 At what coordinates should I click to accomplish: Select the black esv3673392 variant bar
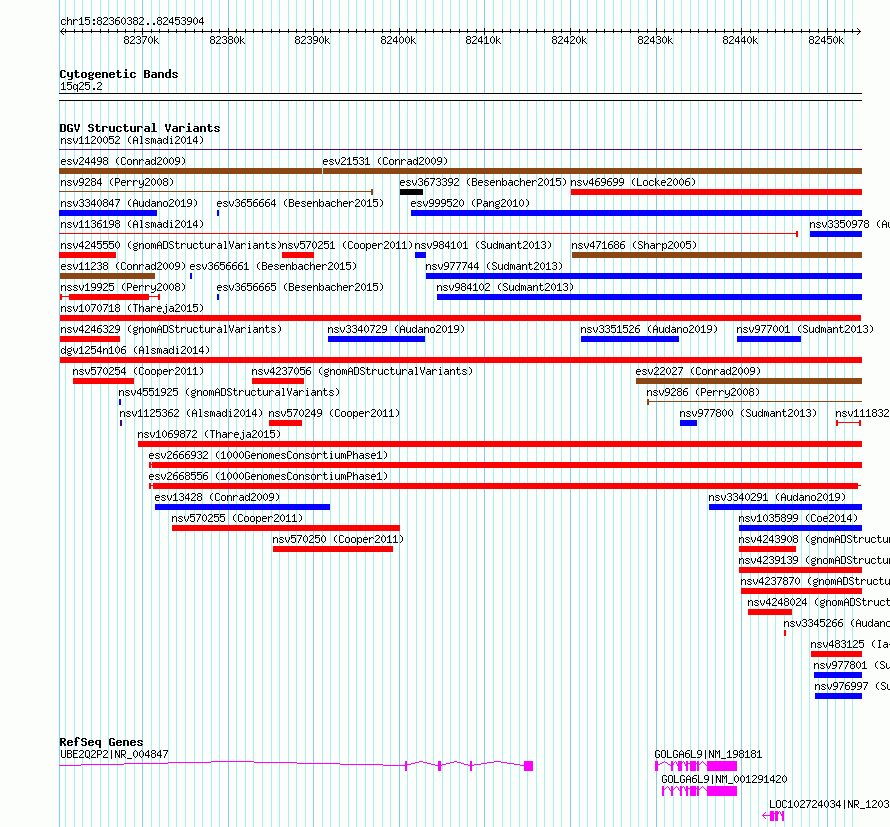pyautogui.click(x=411, y=192)
